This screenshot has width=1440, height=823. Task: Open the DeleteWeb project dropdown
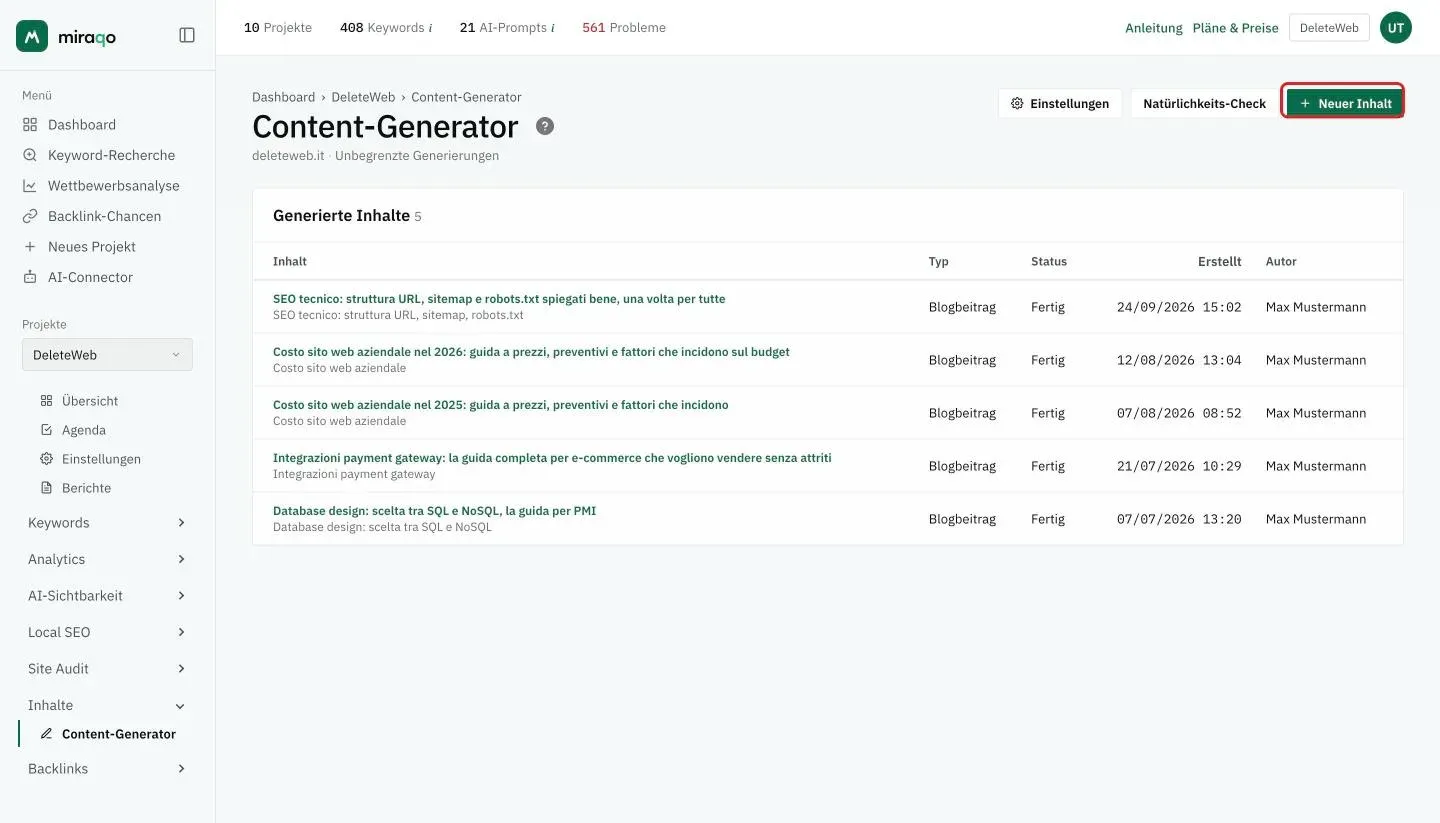(107, 355)
